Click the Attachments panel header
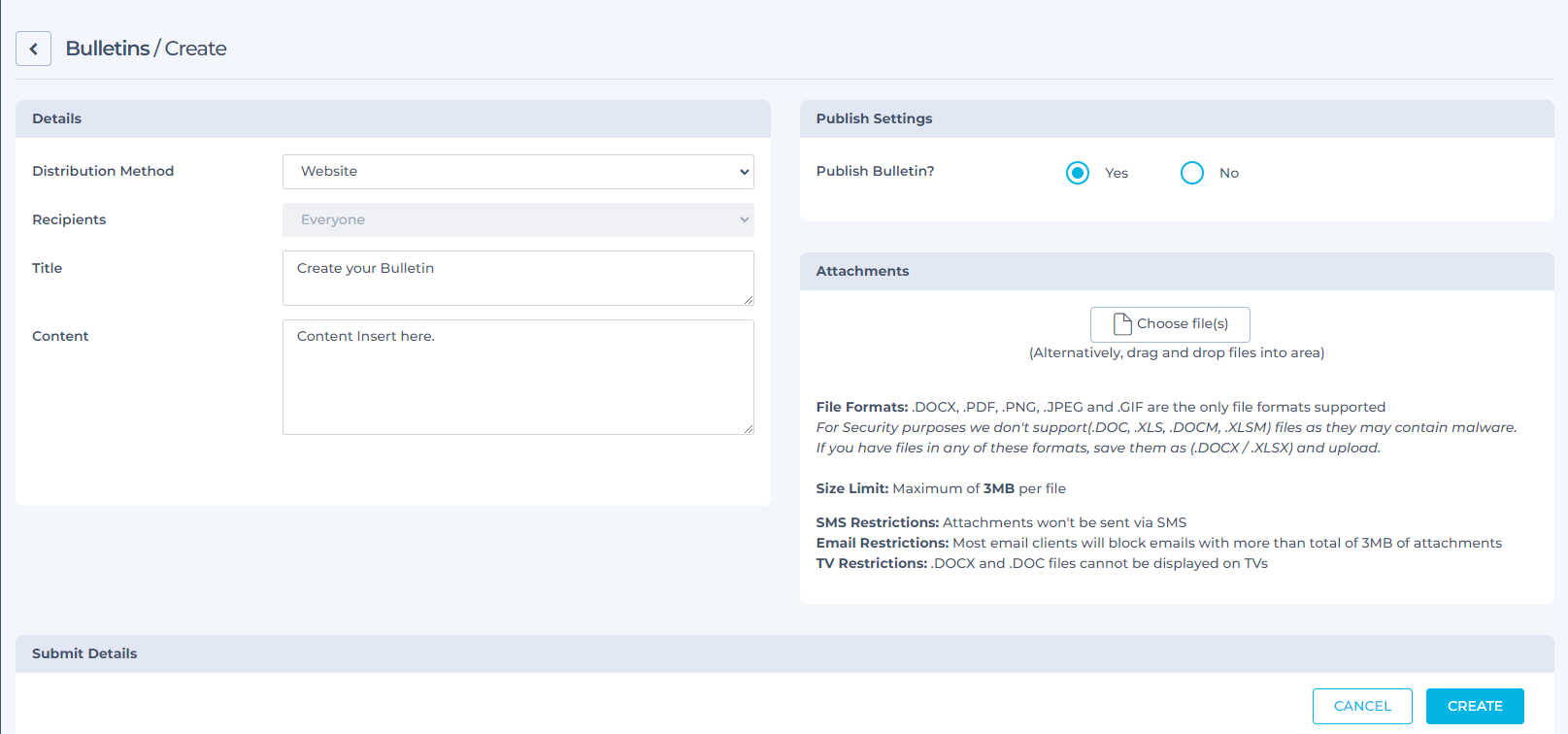Screen dimensions: 1568x734 862,271
